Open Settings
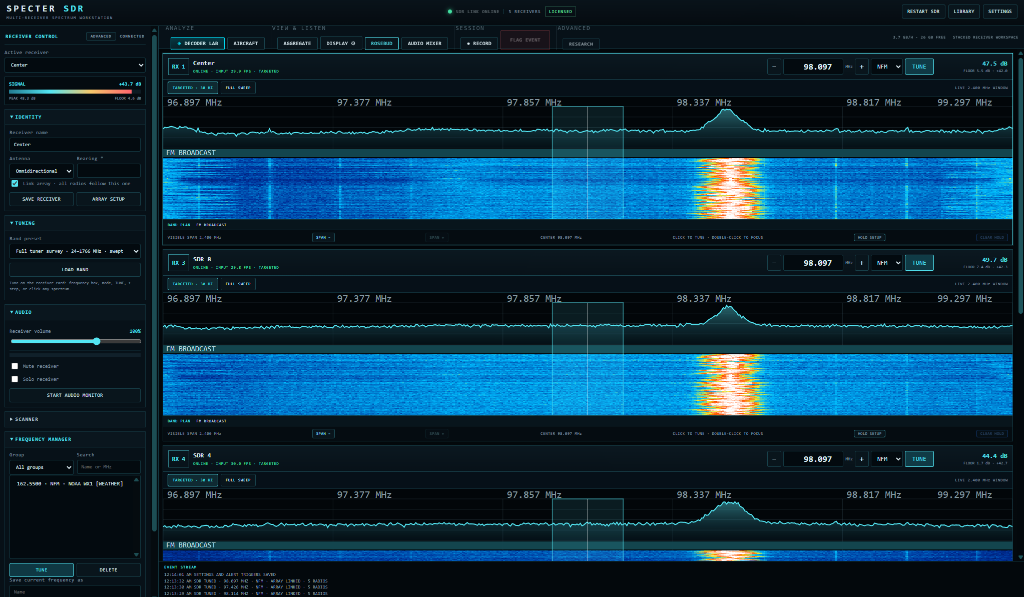This screenshot has width=1024, height=597. click(x=1000, y=11)
